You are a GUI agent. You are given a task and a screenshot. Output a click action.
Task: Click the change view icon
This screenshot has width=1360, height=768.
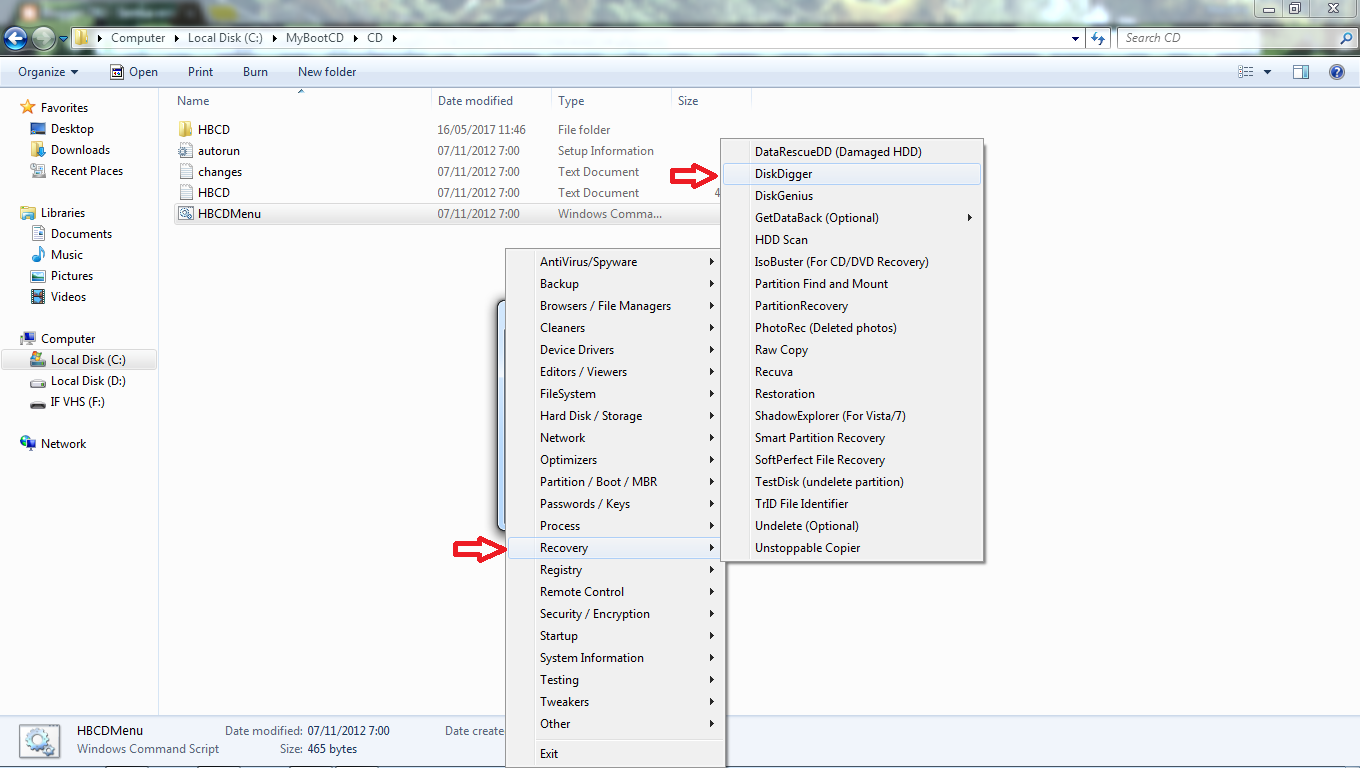(1246, 72)
